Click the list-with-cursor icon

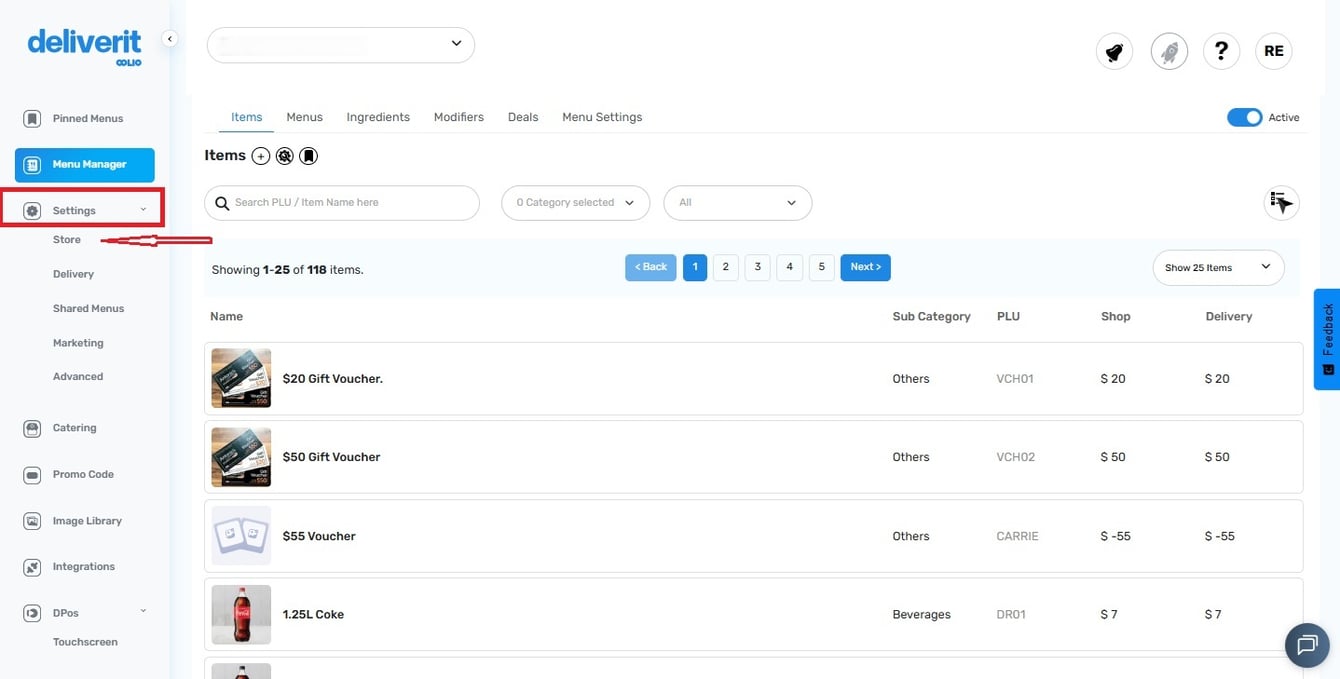point(1282,203)
